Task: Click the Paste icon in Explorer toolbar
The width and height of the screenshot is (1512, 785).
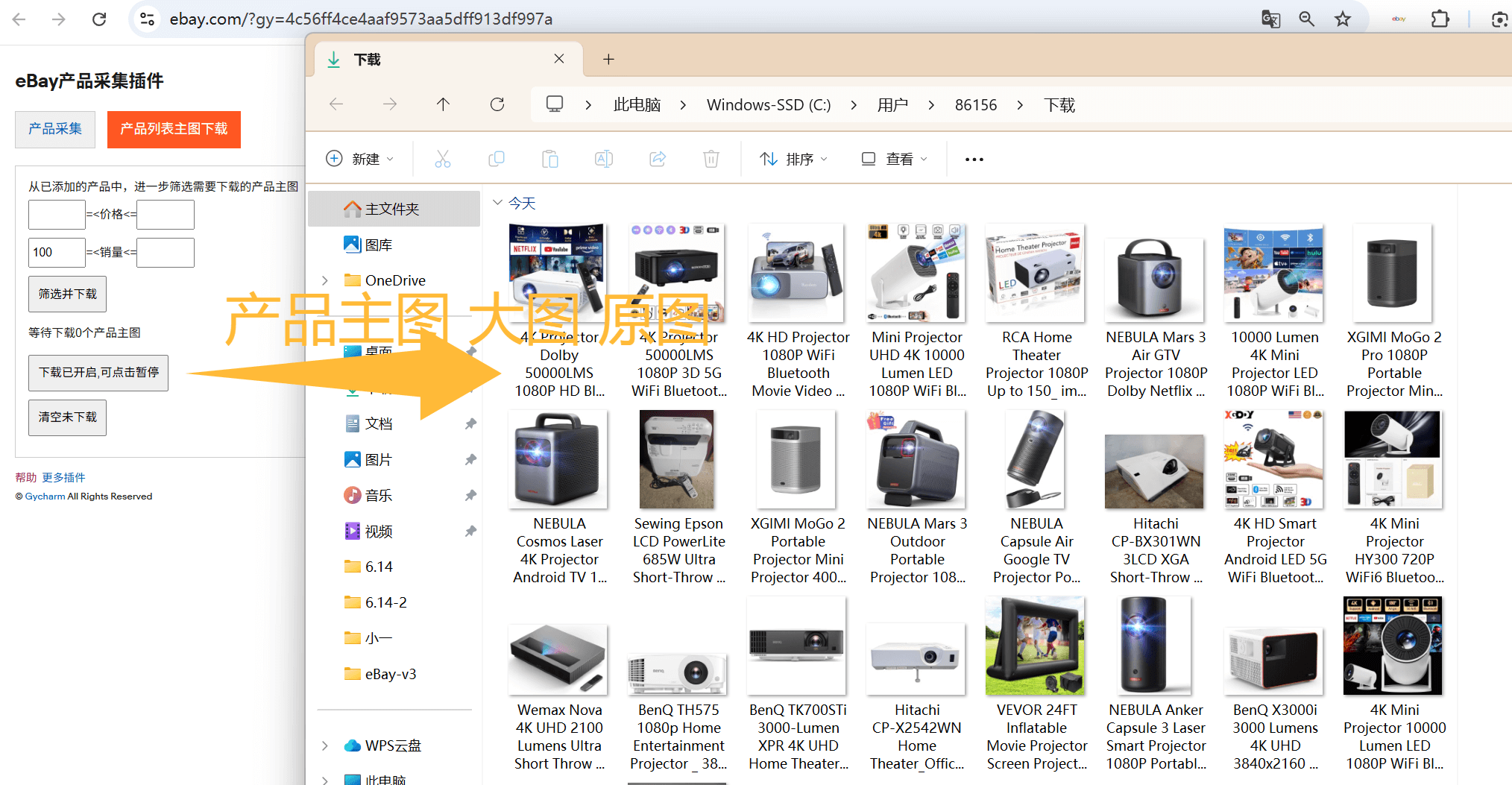Action: point(550,159)
